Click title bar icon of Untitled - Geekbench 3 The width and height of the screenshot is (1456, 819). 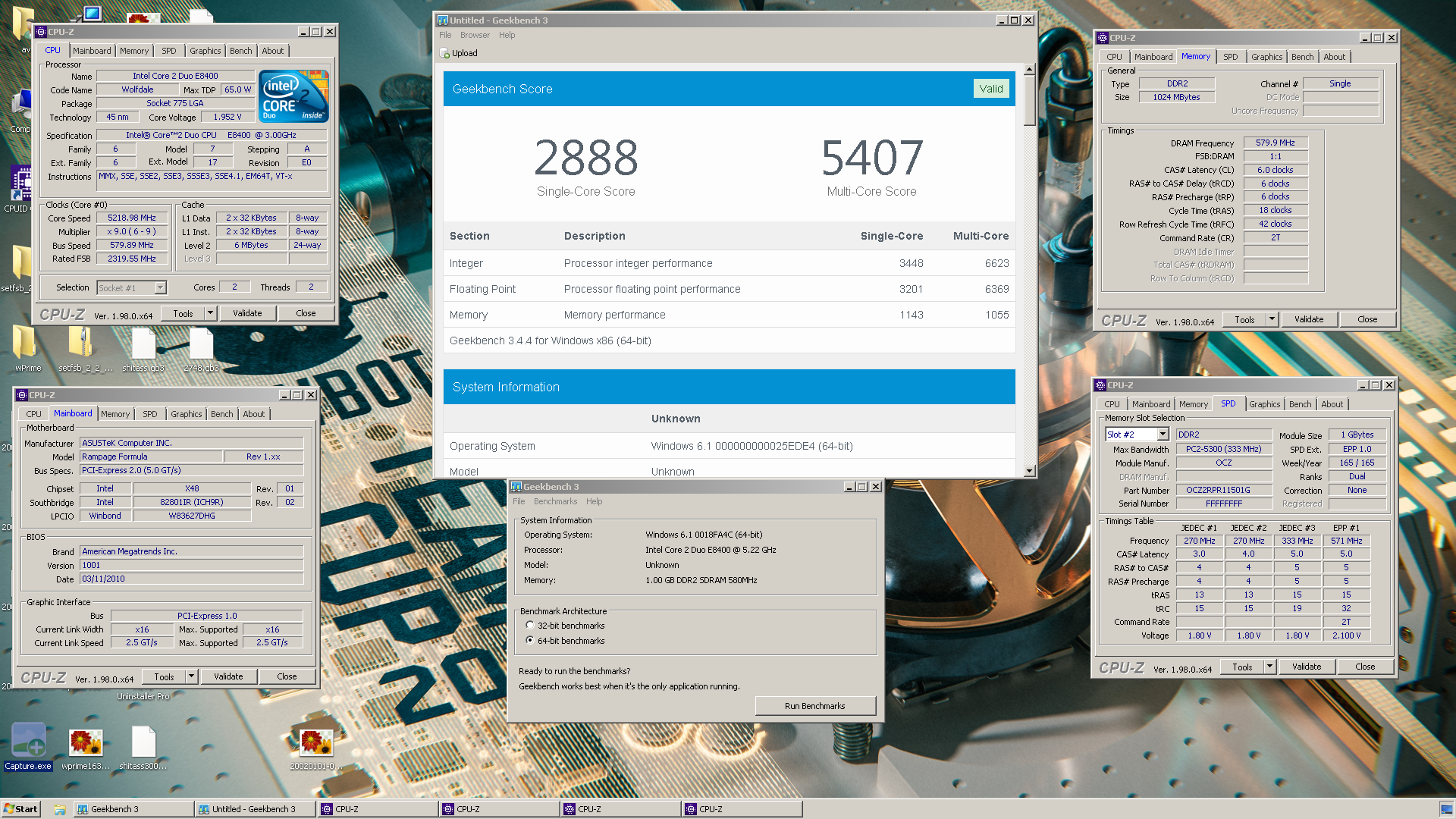pyautogui.click(x=443, y=20)
